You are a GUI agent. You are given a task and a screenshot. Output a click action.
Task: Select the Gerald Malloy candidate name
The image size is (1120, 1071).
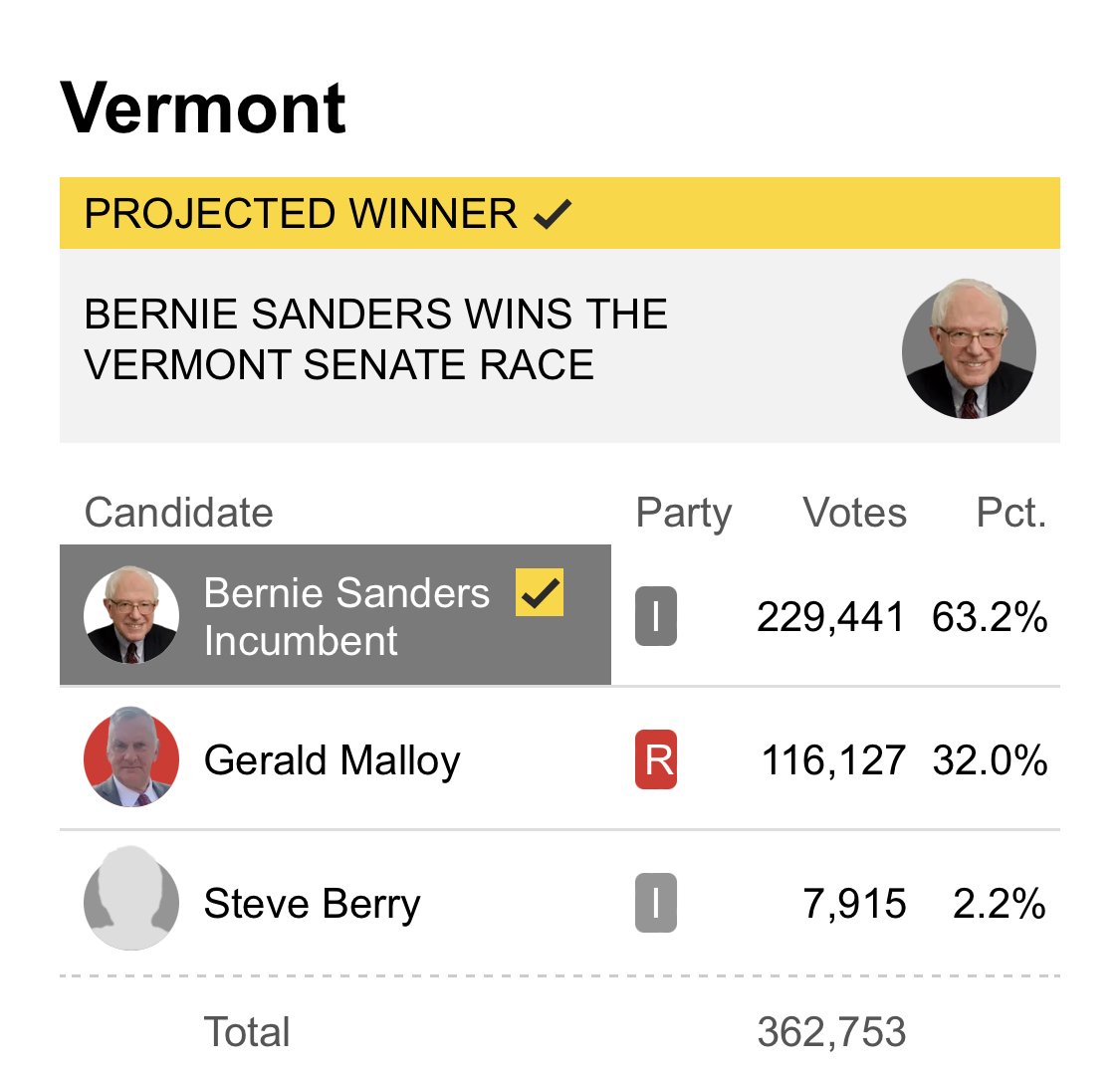coord(332,760)
